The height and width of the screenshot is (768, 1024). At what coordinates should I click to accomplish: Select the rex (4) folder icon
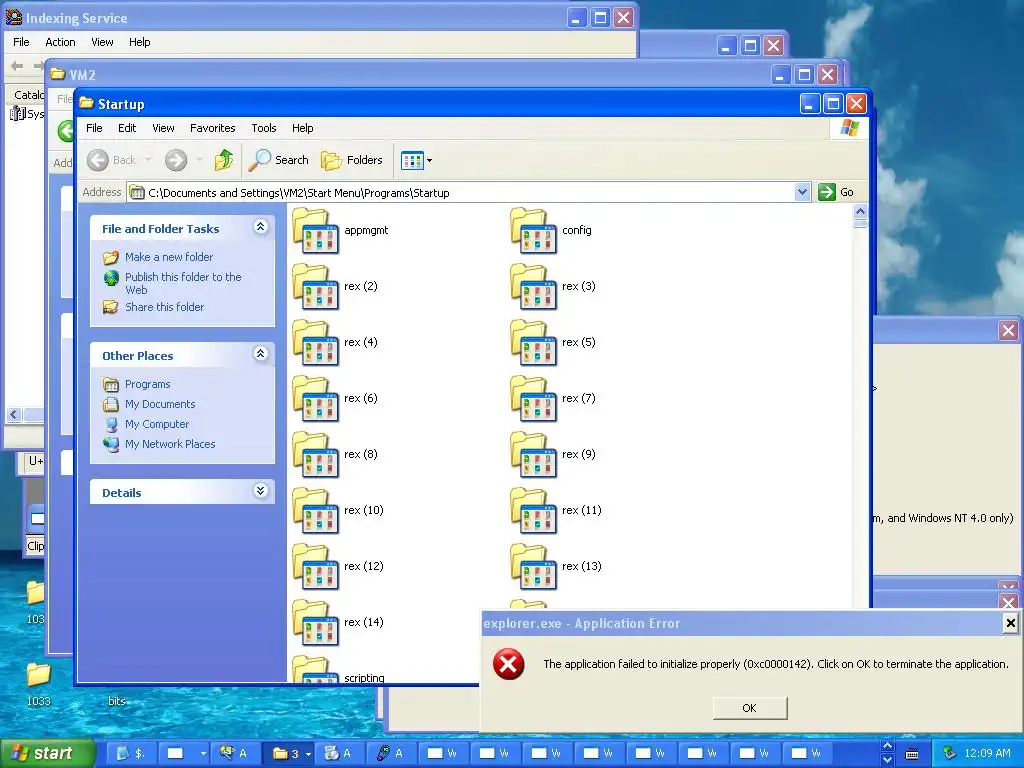coord(315,343)
